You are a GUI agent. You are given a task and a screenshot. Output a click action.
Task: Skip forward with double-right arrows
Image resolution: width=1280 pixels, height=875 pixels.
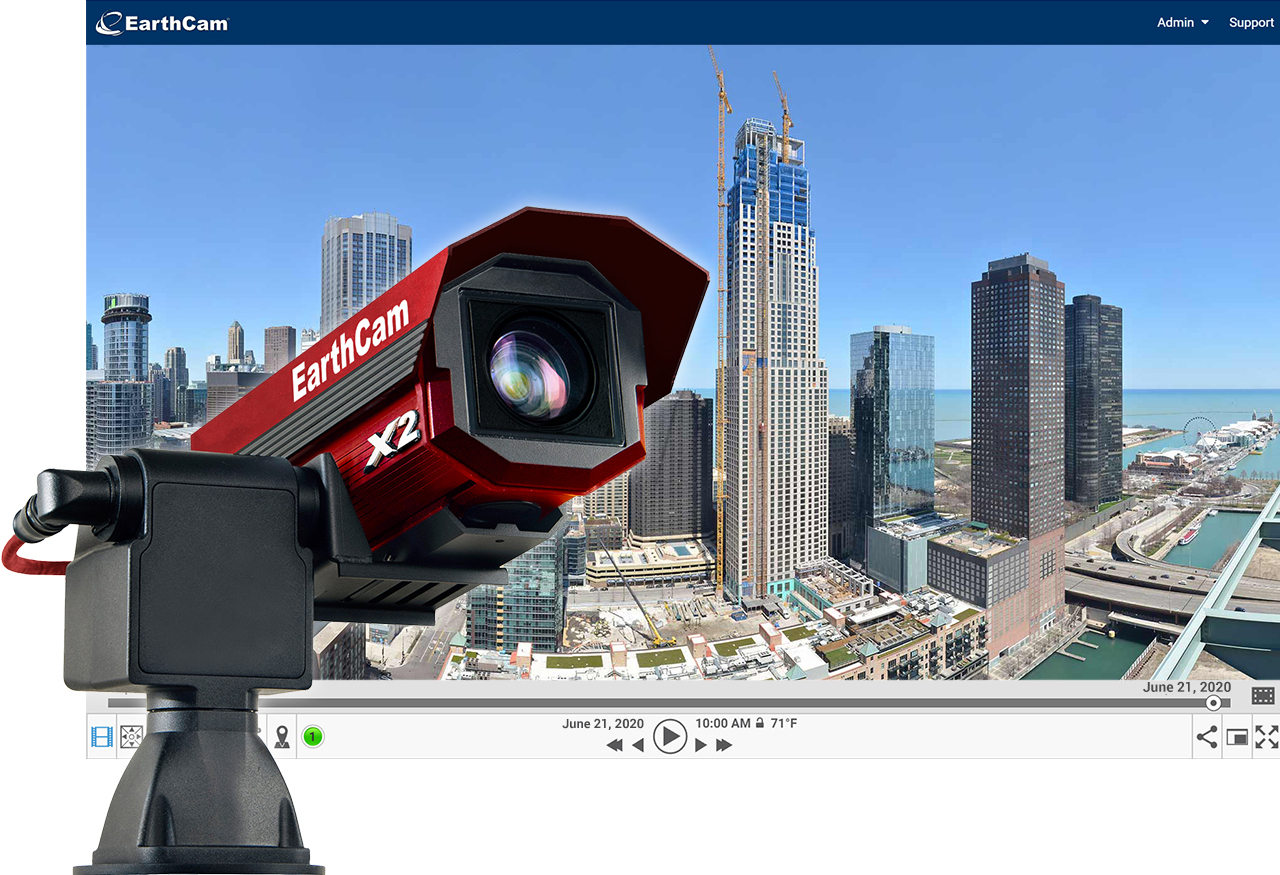point(725,745)
